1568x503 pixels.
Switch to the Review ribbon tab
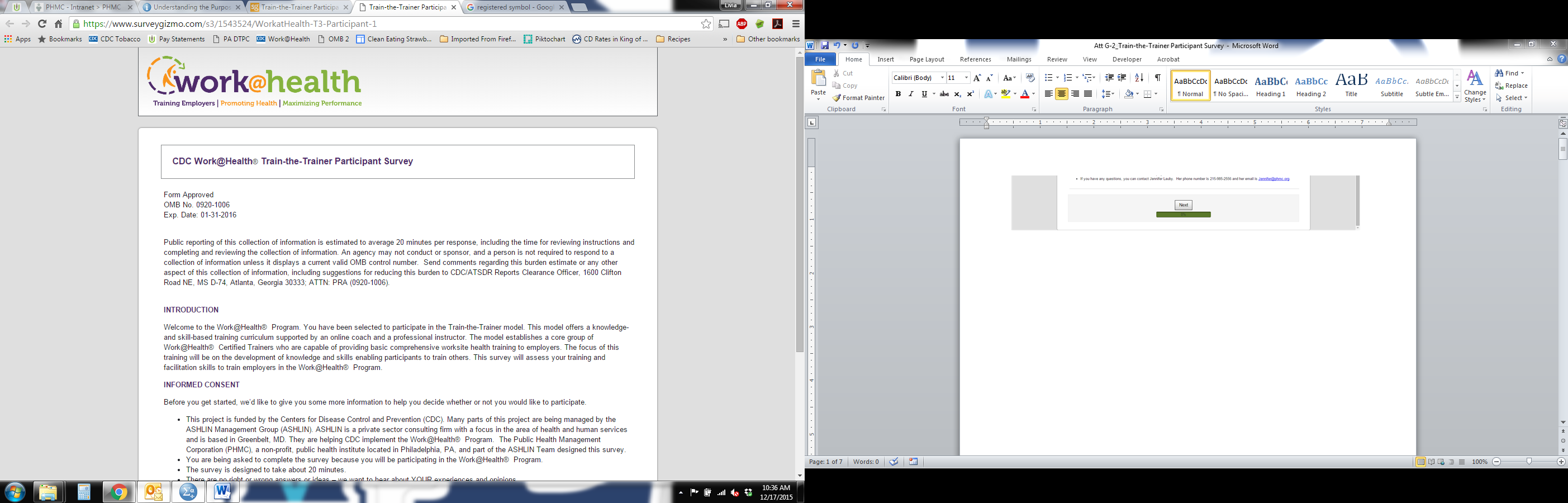pos(1057,59)
